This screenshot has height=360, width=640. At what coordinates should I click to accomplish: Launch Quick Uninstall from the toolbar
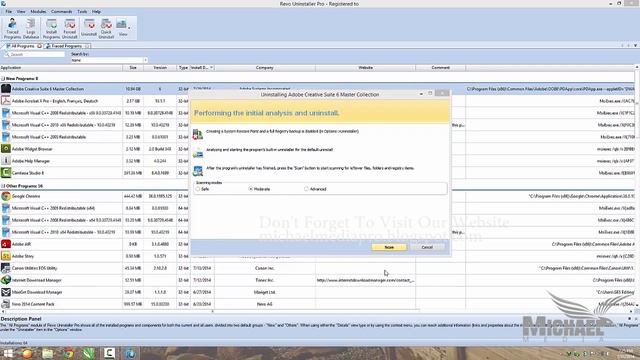pos(106,29)
